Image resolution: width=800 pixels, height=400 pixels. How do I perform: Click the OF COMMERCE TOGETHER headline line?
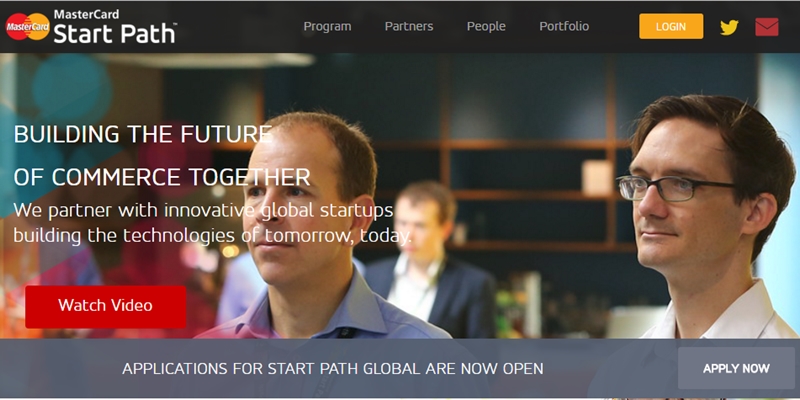pos(162,177)
